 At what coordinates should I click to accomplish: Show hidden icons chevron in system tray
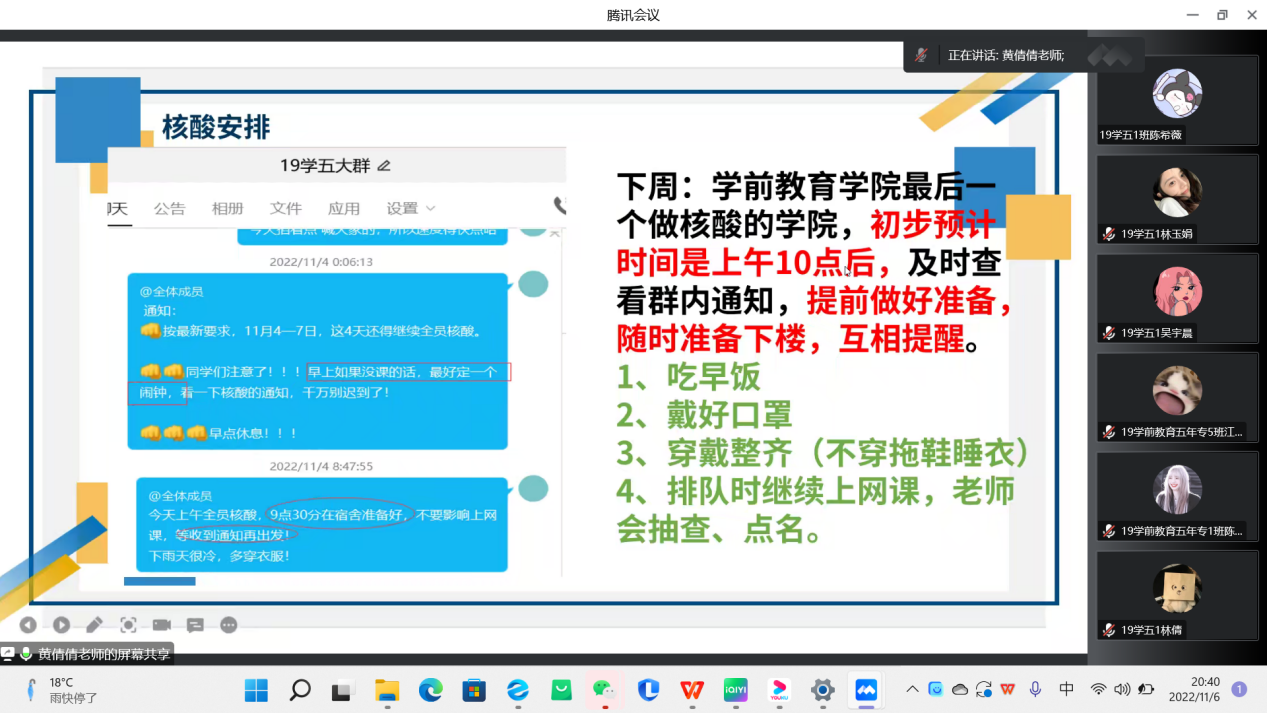[912, 689]
